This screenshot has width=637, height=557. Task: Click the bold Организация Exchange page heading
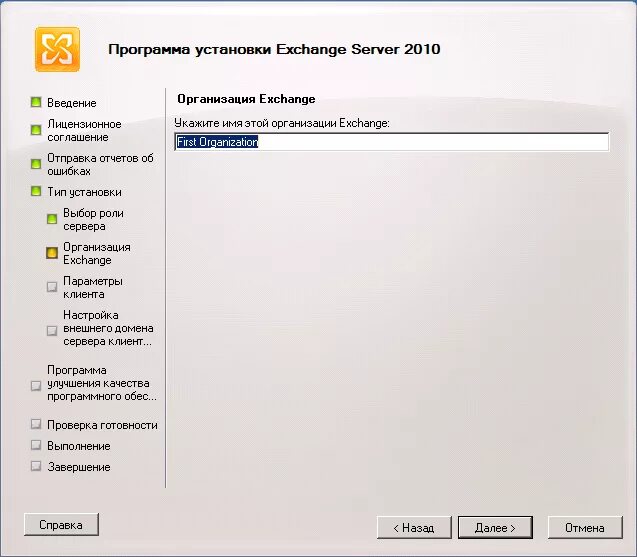[246, 99]
